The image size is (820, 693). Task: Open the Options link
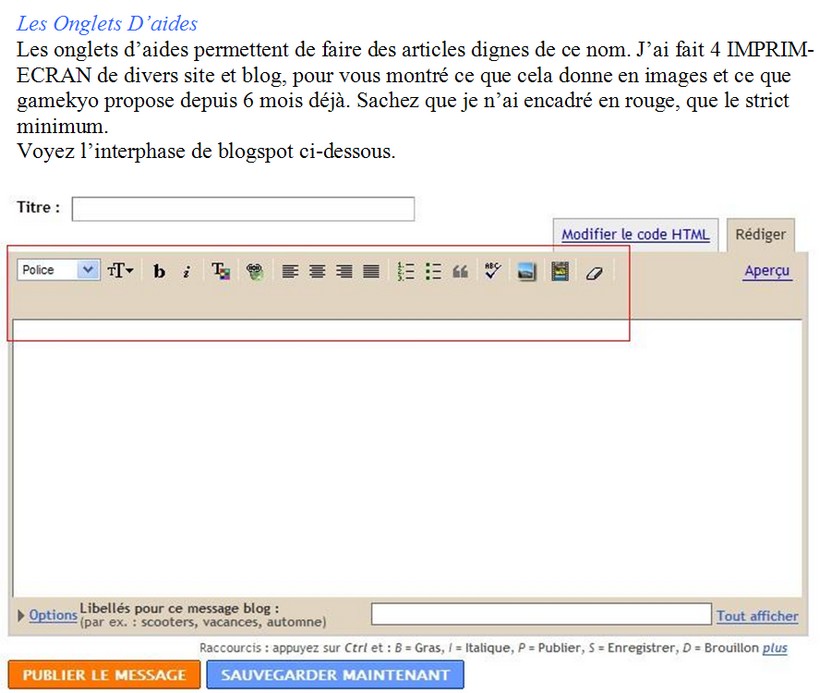click(53, 615)
